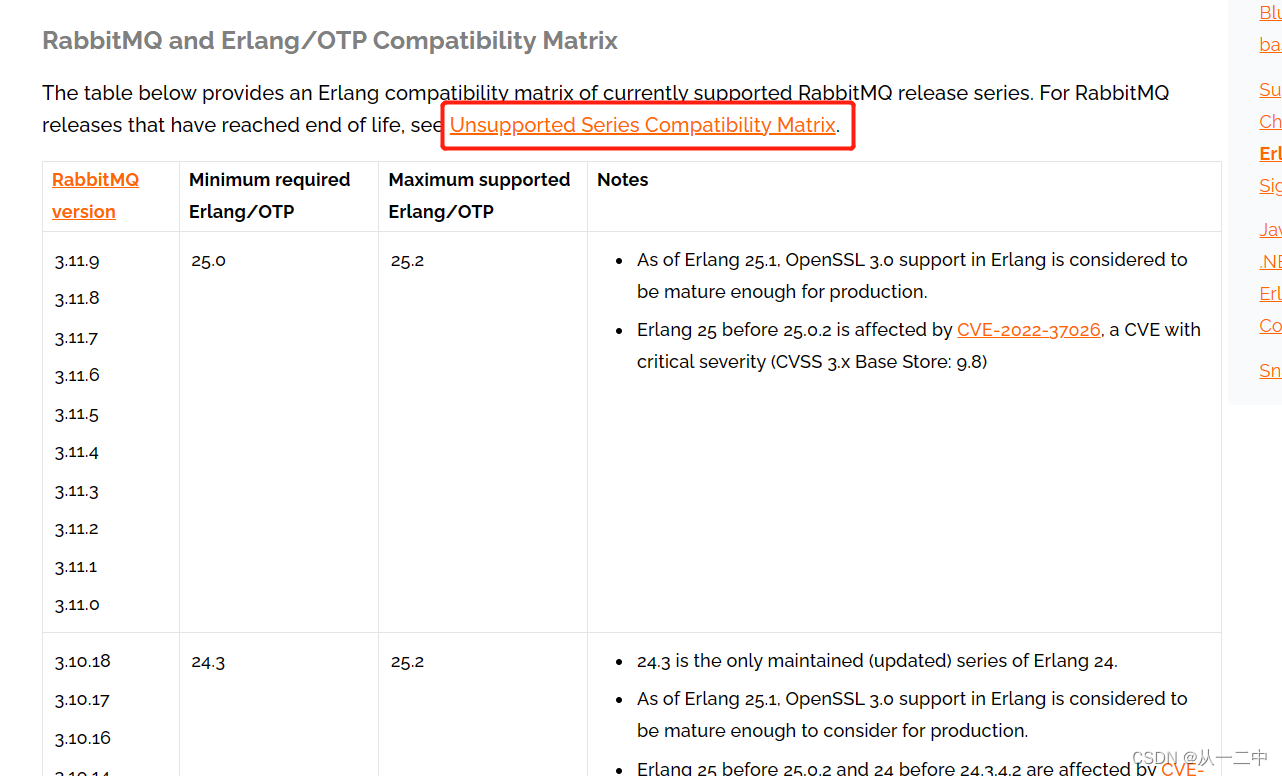Select version 3.11.7 in the table
Screen dimensions: 1282x776
tap(77, 338)
